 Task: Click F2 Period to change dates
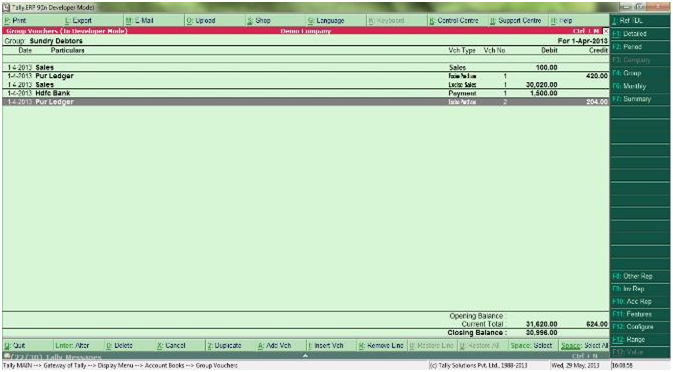coord(640,46)
